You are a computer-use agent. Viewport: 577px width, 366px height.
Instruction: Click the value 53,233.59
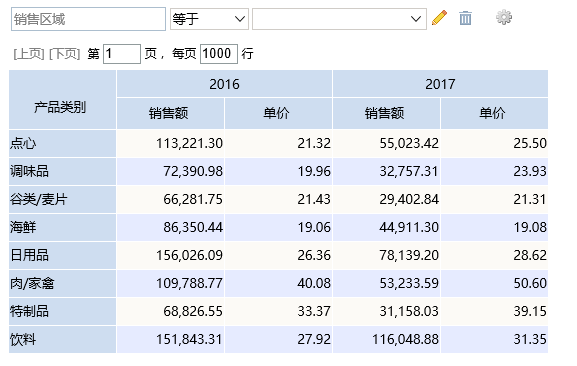tap(409, 283)
